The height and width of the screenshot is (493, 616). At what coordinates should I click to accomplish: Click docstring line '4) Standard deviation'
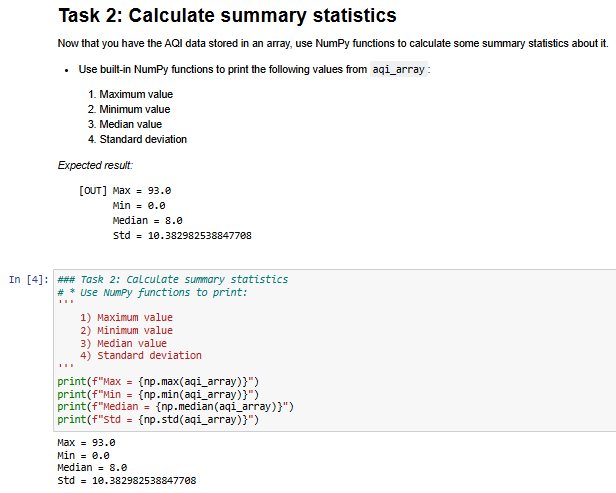(141, 356)
